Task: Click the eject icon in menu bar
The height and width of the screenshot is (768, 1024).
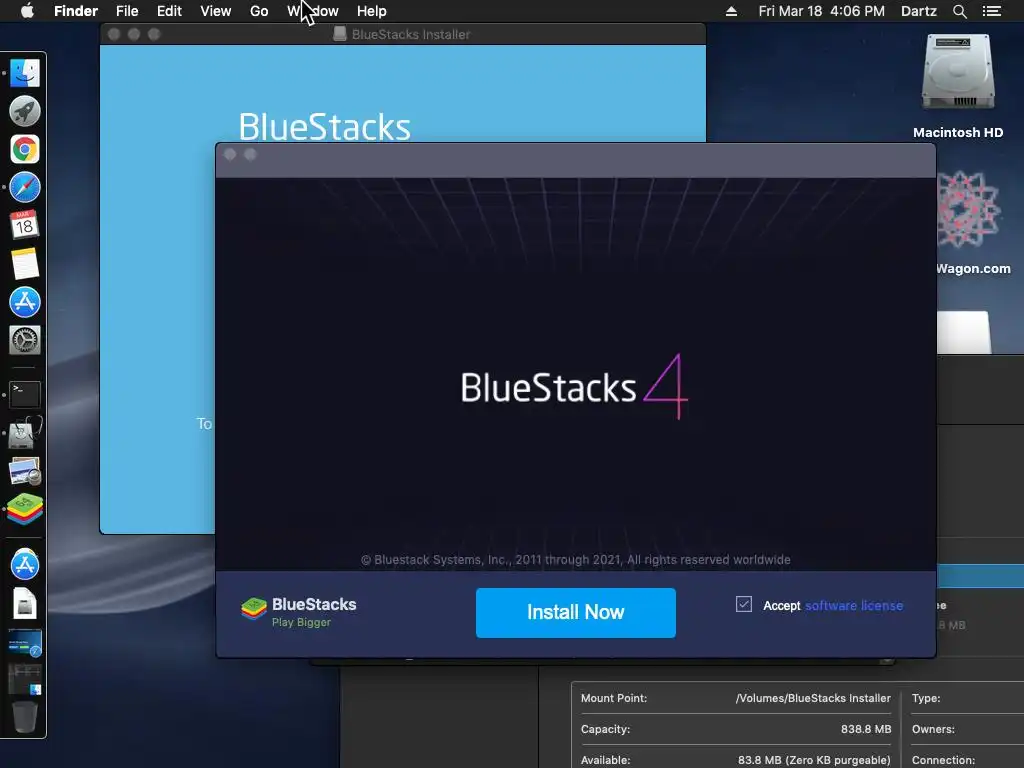Action: (731, 11)
